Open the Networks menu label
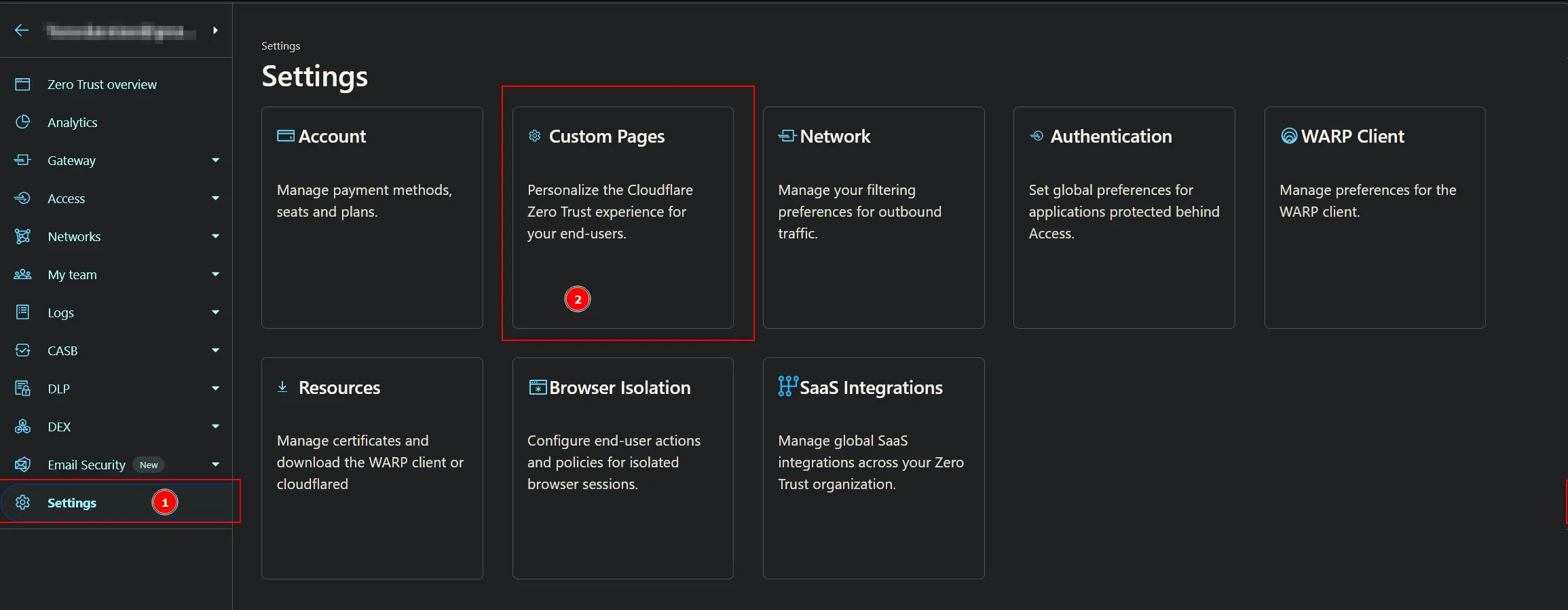This screenshot has height=610, width=1568. 74,236
